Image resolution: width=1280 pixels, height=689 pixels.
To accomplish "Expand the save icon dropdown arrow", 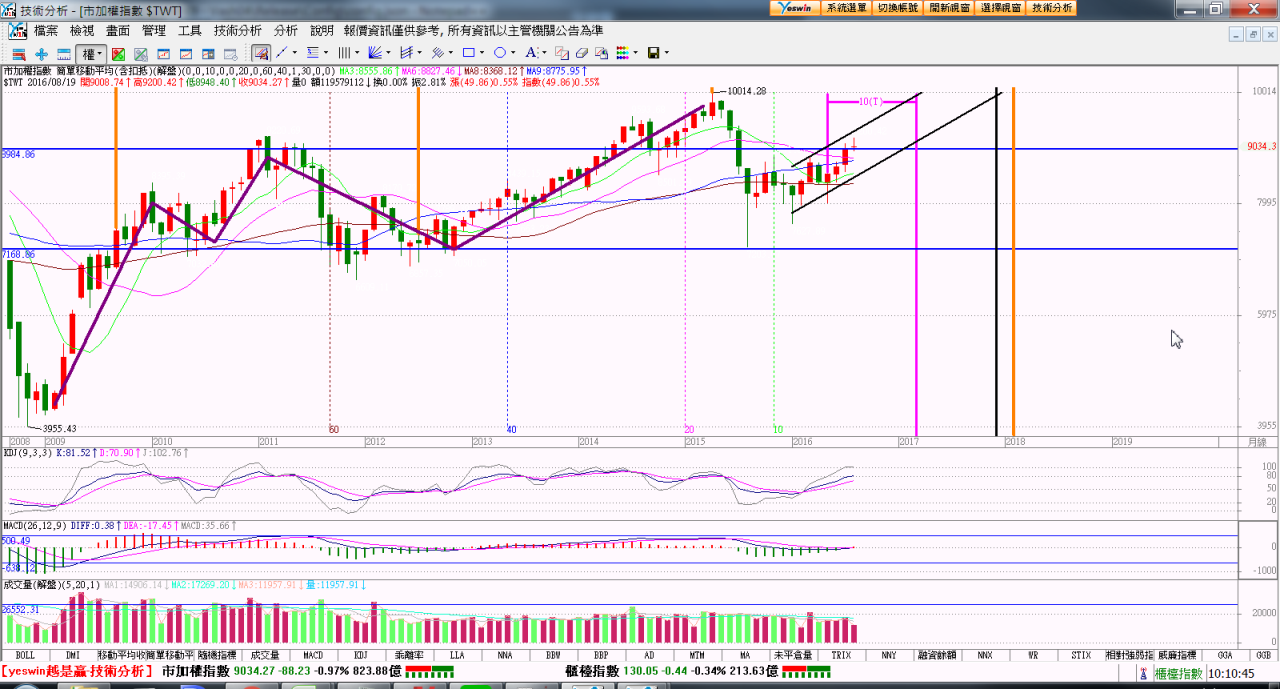I will point(666,53).
